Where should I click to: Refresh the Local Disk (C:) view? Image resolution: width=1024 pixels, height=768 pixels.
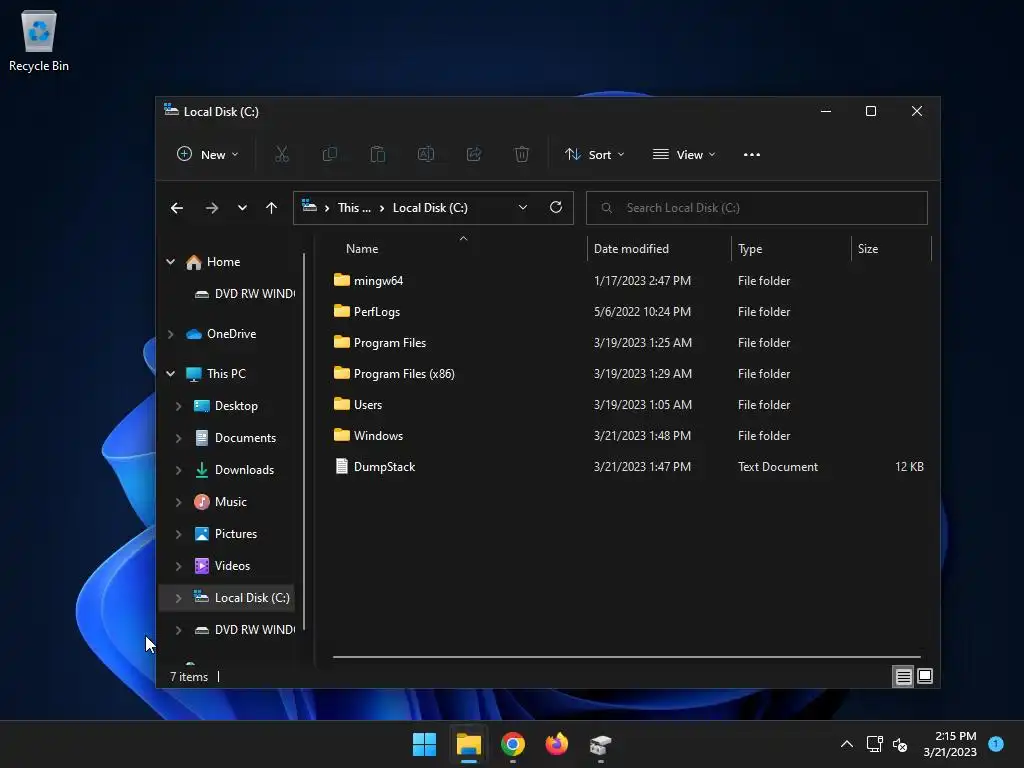(x=556, y=207)
